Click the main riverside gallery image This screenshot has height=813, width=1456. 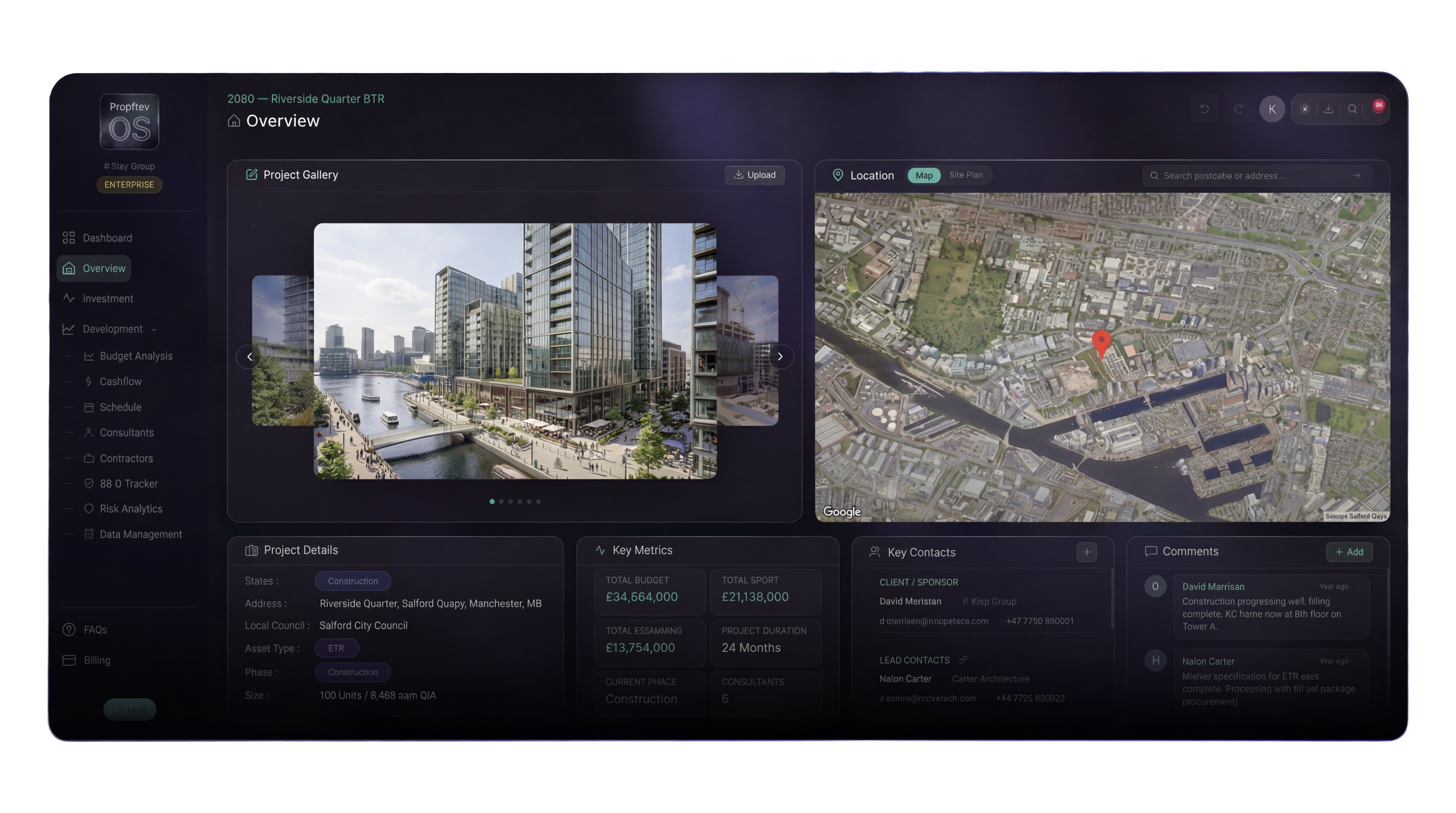pyautogui.click(x=515, y=351)
